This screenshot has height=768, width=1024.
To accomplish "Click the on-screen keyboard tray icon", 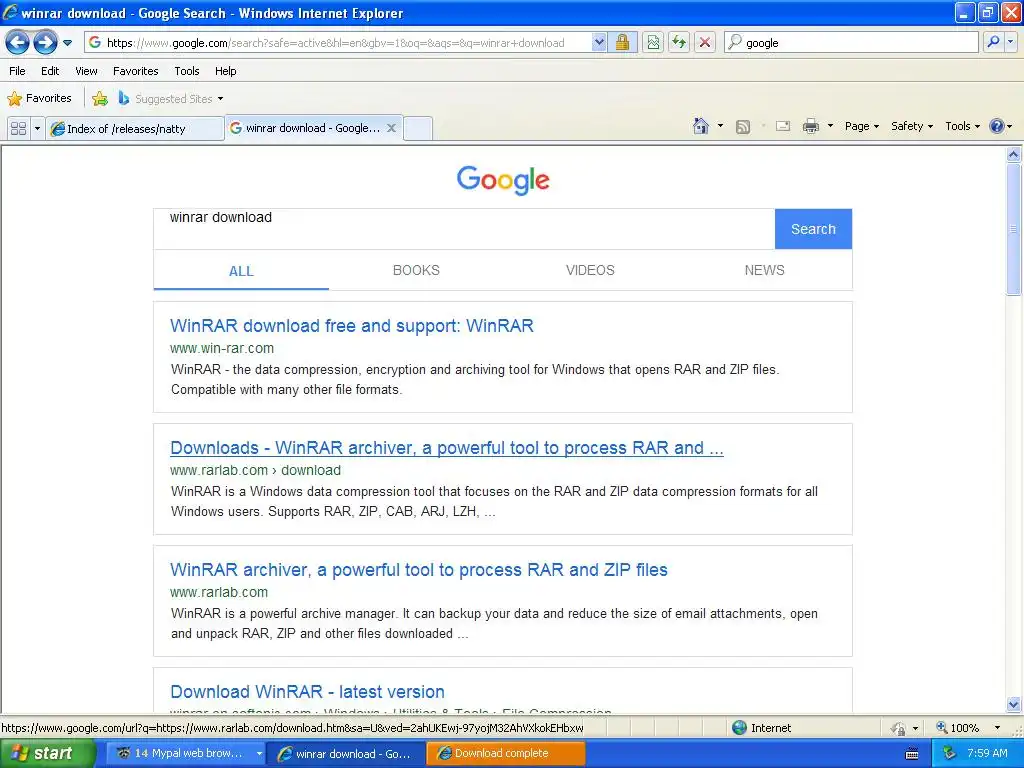I will [912, 754].
